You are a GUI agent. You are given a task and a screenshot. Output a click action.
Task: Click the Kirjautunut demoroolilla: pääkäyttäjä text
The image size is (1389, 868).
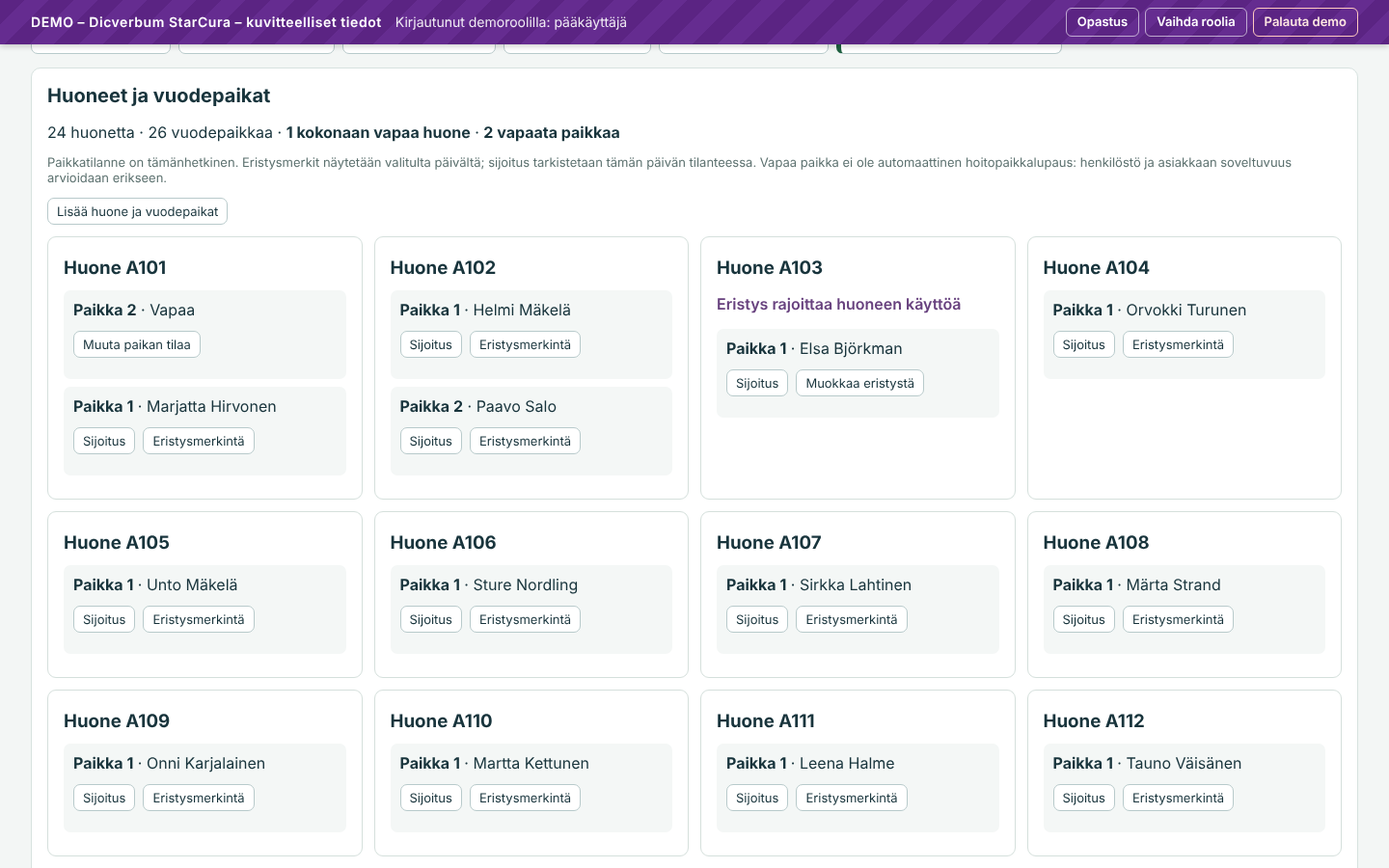511,22
